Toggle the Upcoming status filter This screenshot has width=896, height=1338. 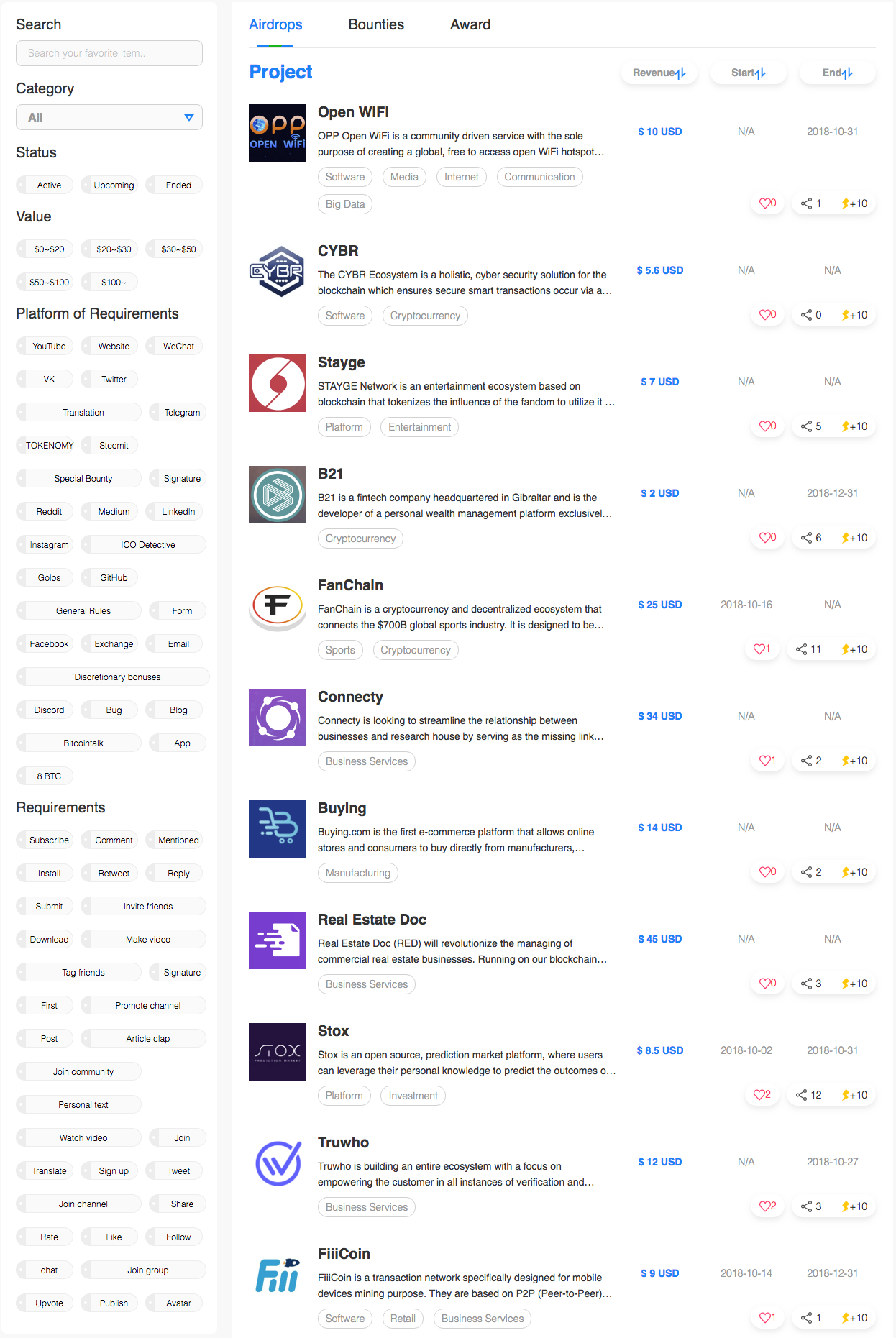point(109,185)
